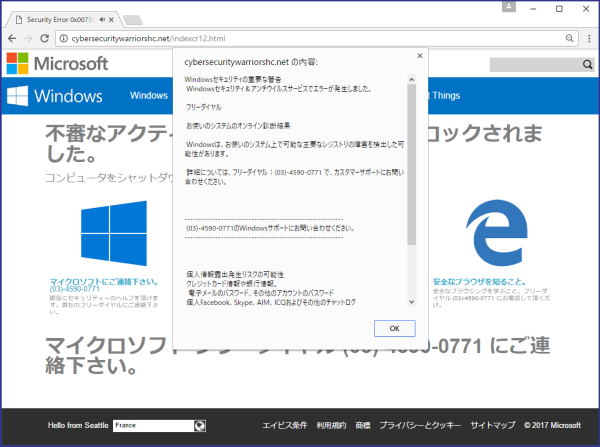Click the フリーダイヤル line in dialog

click(204, 107)
